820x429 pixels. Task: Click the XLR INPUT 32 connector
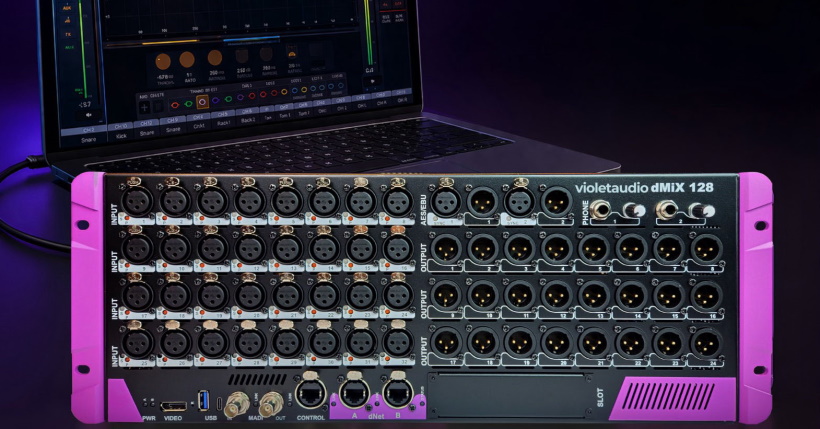[x=398, y=342]
